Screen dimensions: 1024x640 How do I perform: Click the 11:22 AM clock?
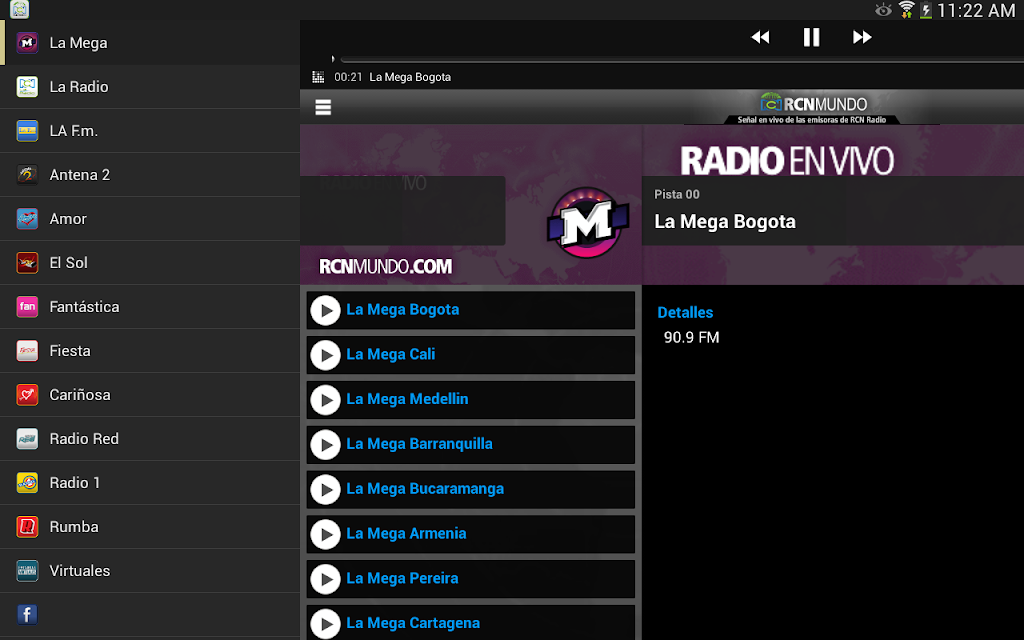tap(976, 10)
